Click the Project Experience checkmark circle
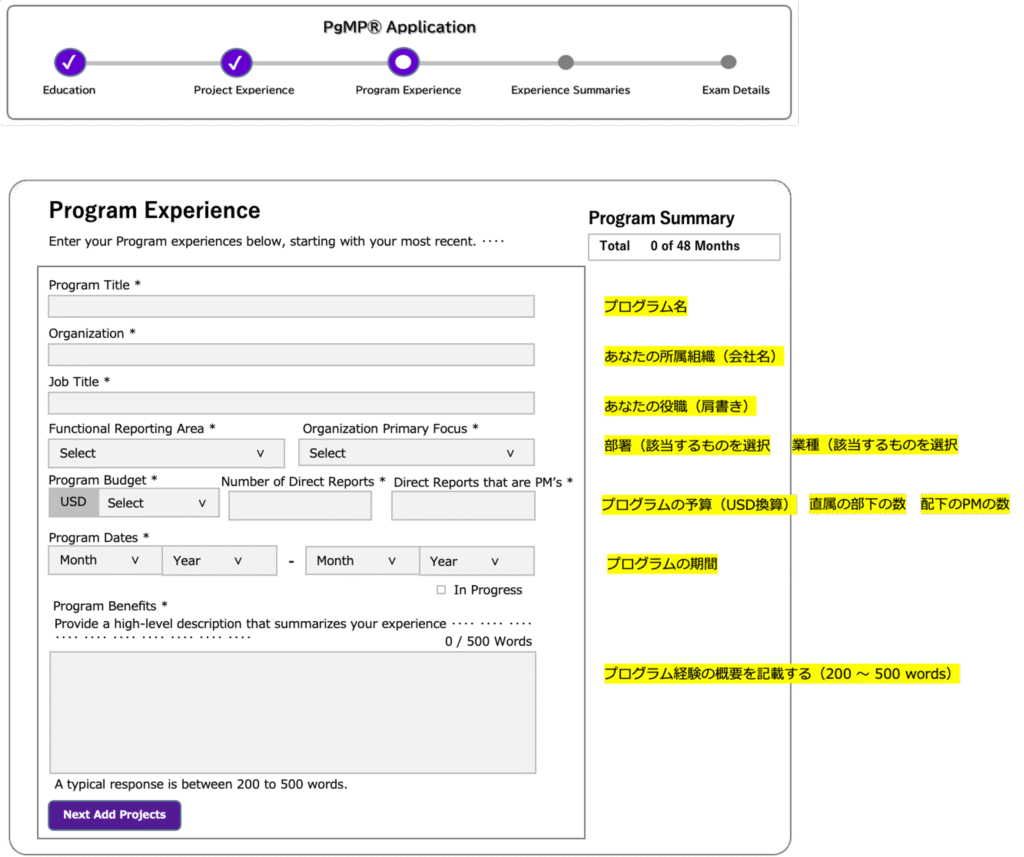 pyautogui.click(x=236, y=62)
